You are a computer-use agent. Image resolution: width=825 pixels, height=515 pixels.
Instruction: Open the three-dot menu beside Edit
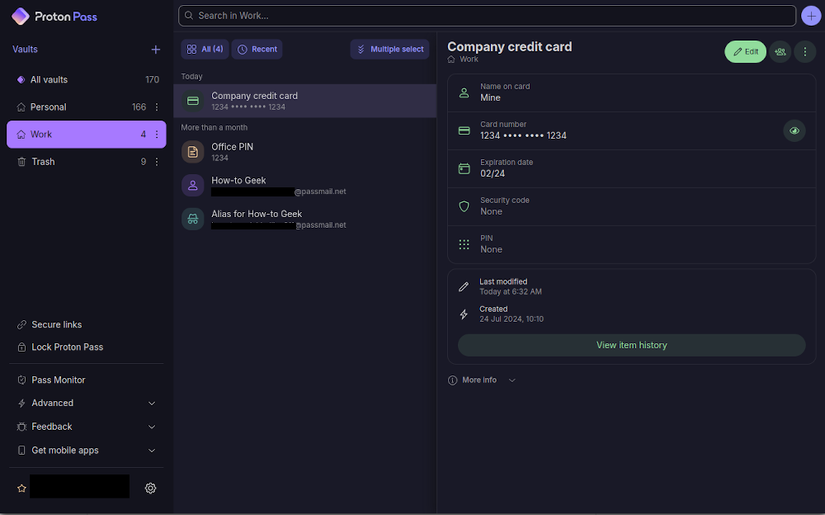coord(805,51)
